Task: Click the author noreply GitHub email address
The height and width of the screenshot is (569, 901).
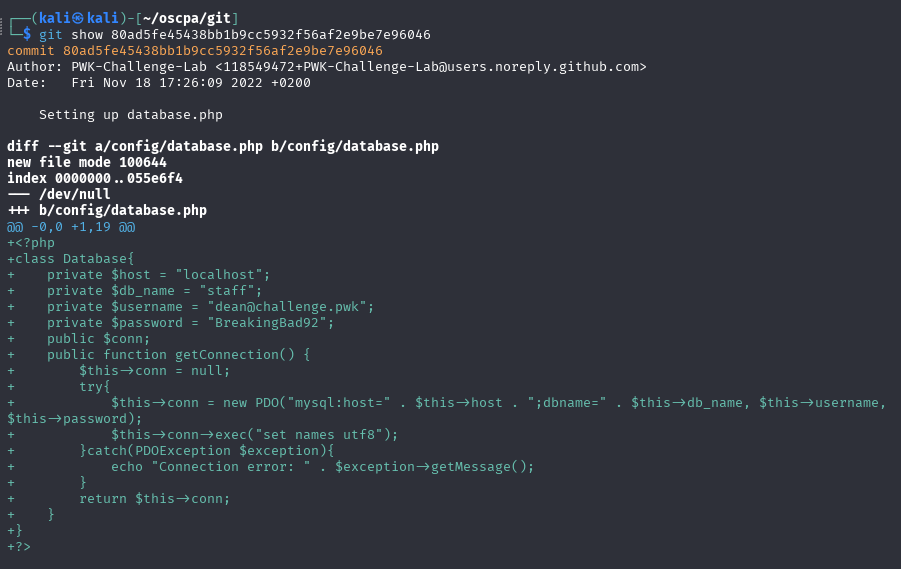Action: 431,67
